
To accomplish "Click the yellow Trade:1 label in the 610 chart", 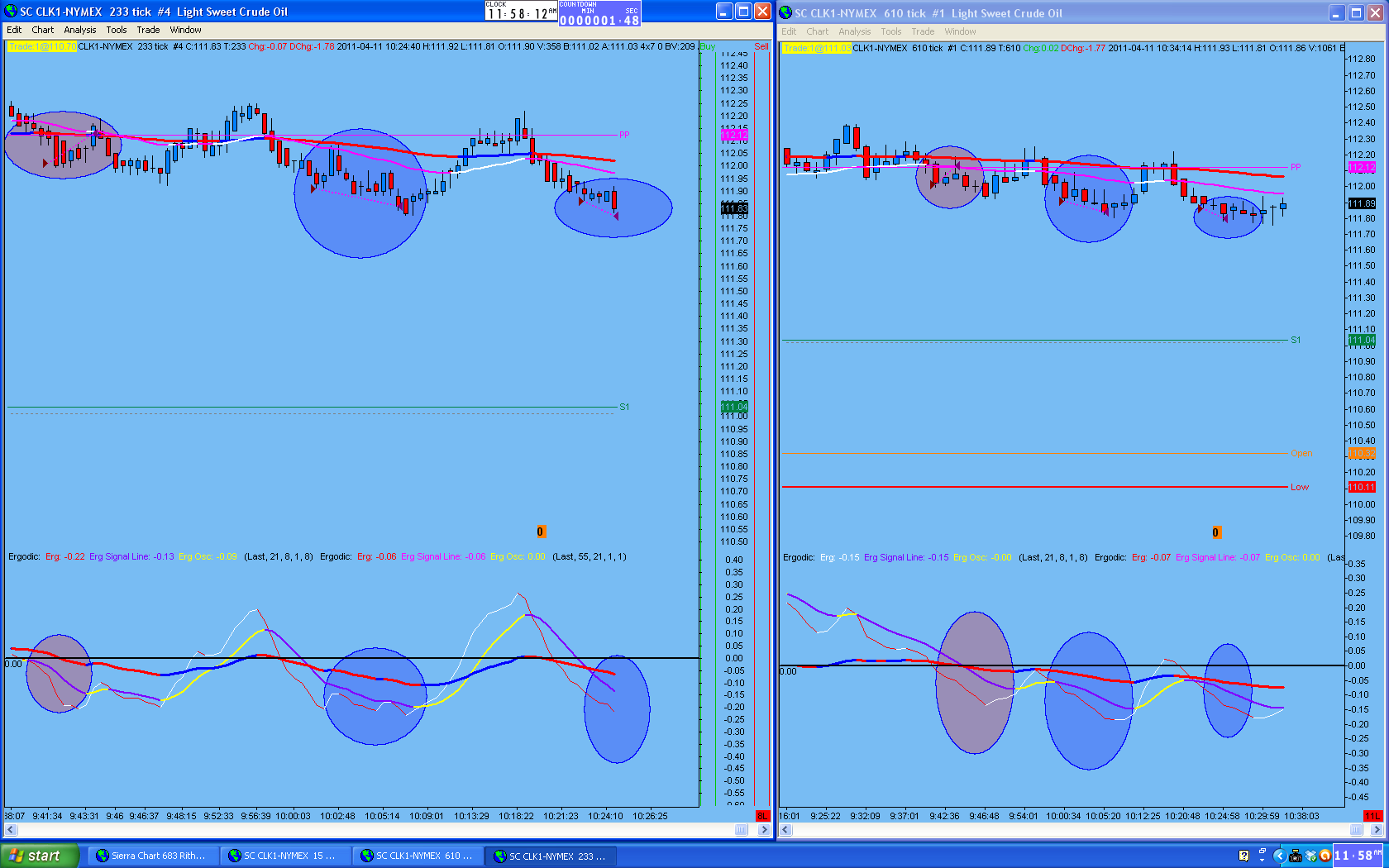I will (817, 48).
